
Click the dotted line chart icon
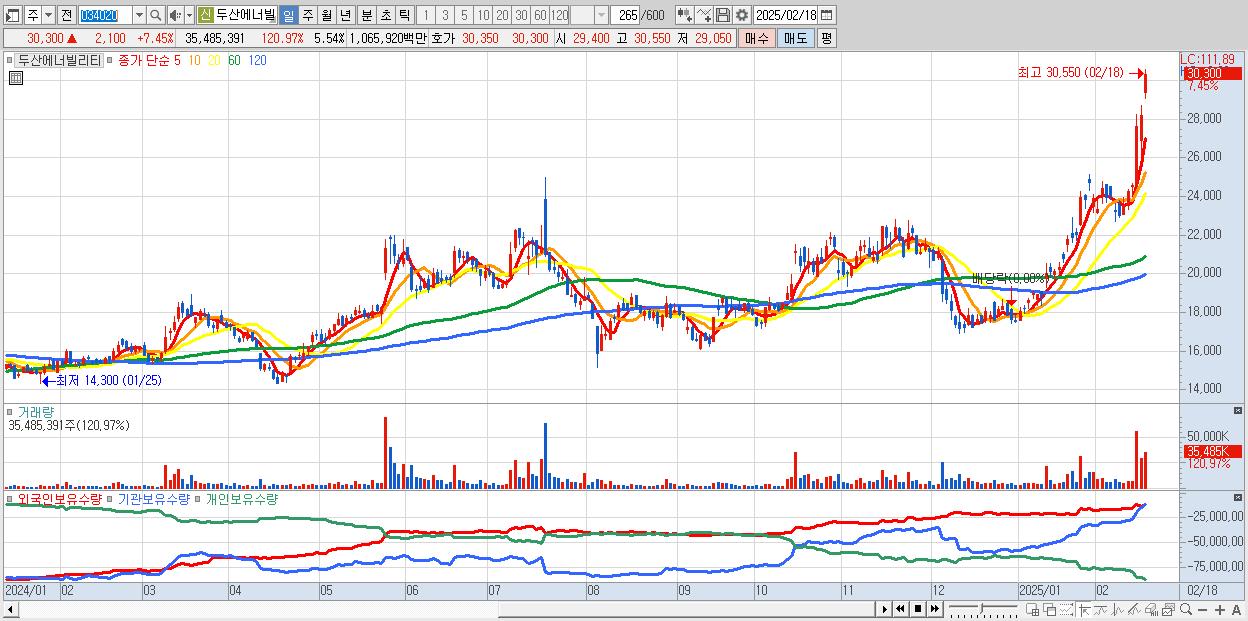point(1066,609)
